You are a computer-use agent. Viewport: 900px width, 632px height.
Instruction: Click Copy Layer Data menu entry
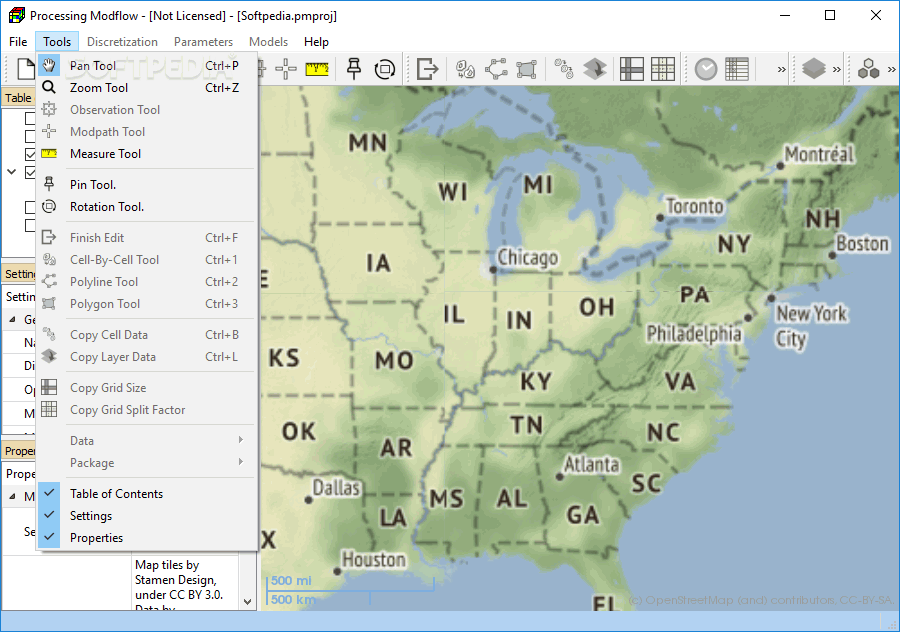point(148,356)
